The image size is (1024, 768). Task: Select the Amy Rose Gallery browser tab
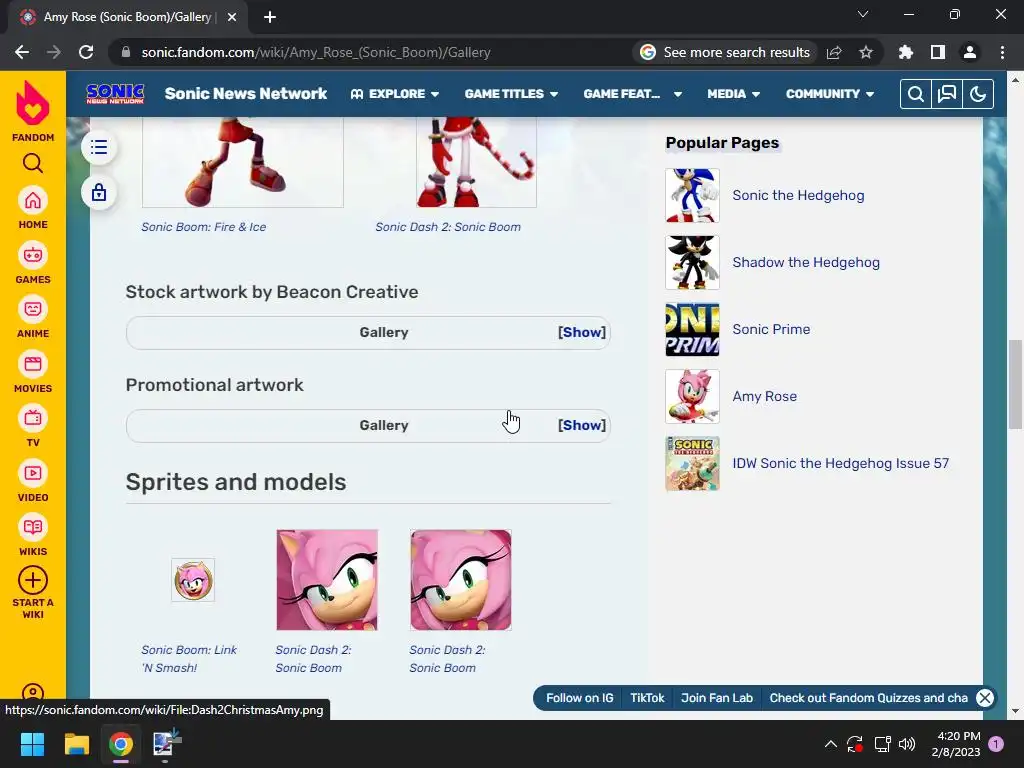(x=127, y=17)
